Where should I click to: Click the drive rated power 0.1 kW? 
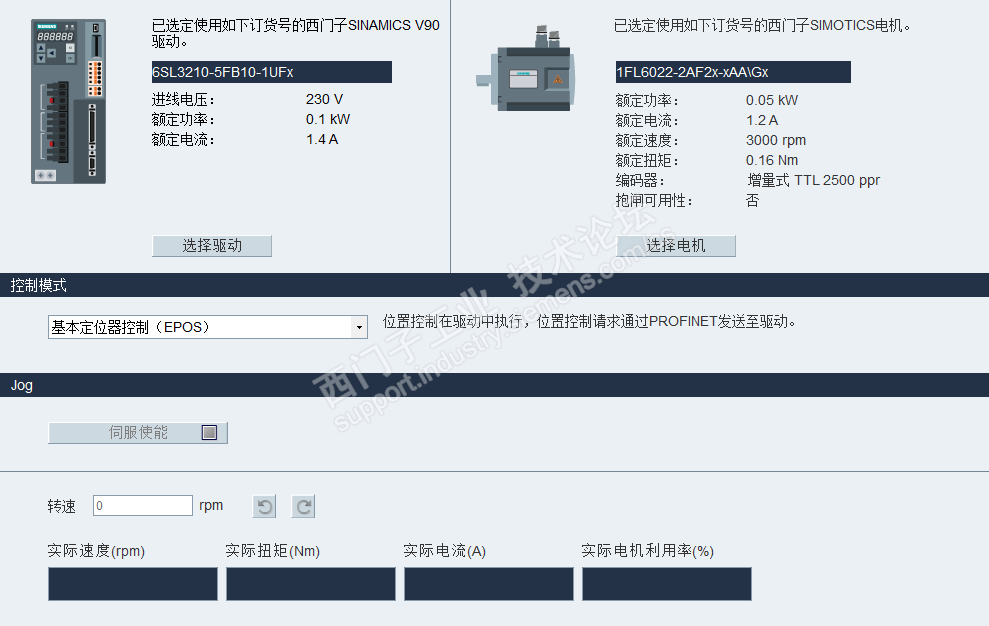click(x=328, y=119)
